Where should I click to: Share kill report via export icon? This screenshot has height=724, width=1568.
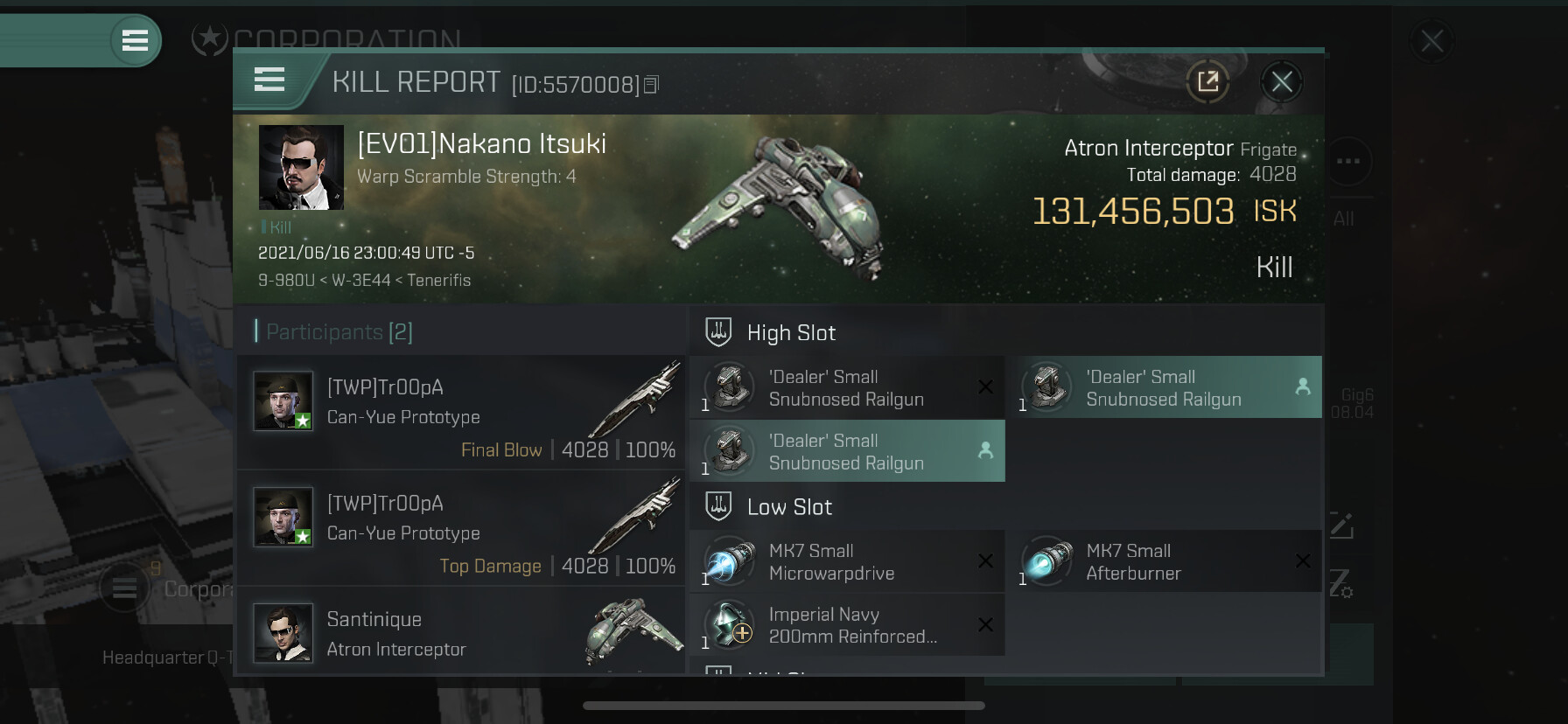pos(1207,82)
